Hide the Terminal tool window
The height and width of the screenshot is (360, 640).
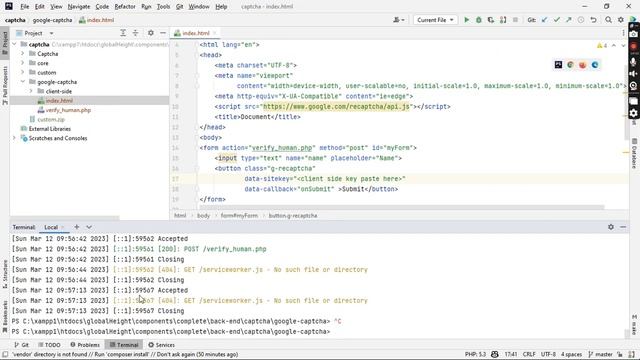pyautogui.click(x=623, y=227)
